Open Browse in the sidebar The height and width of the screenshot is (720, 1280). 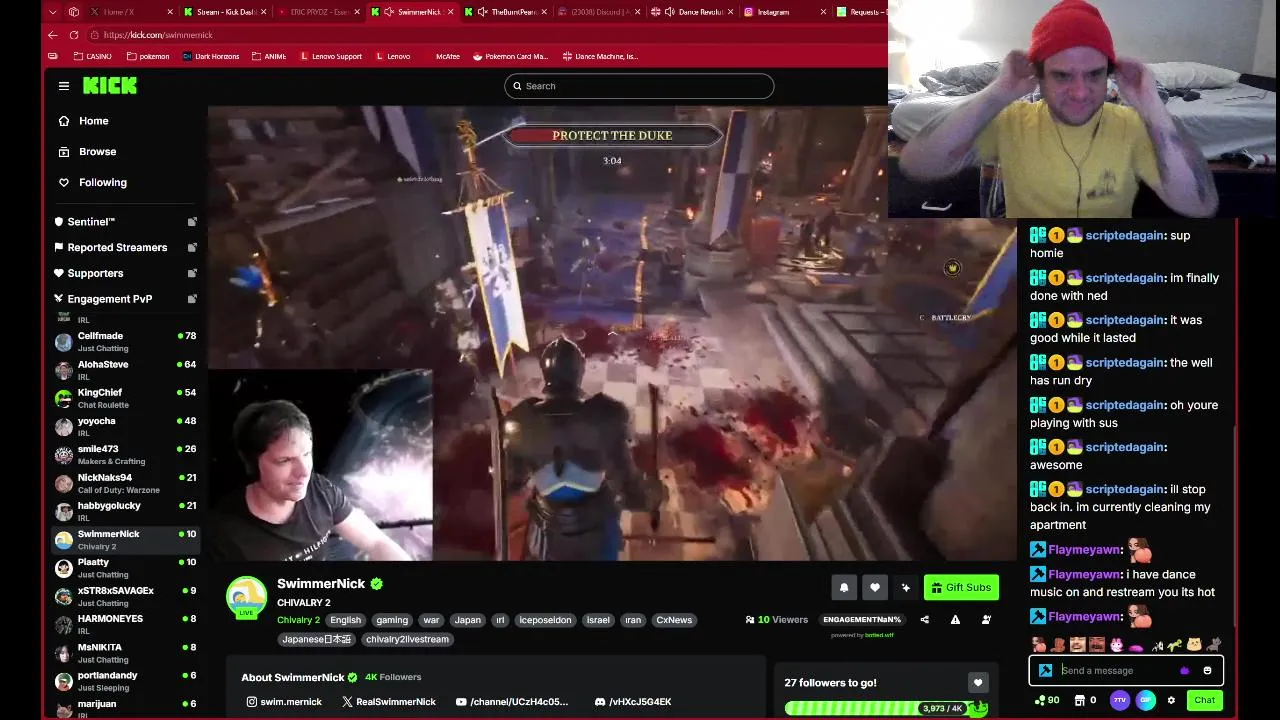[97, 152]
